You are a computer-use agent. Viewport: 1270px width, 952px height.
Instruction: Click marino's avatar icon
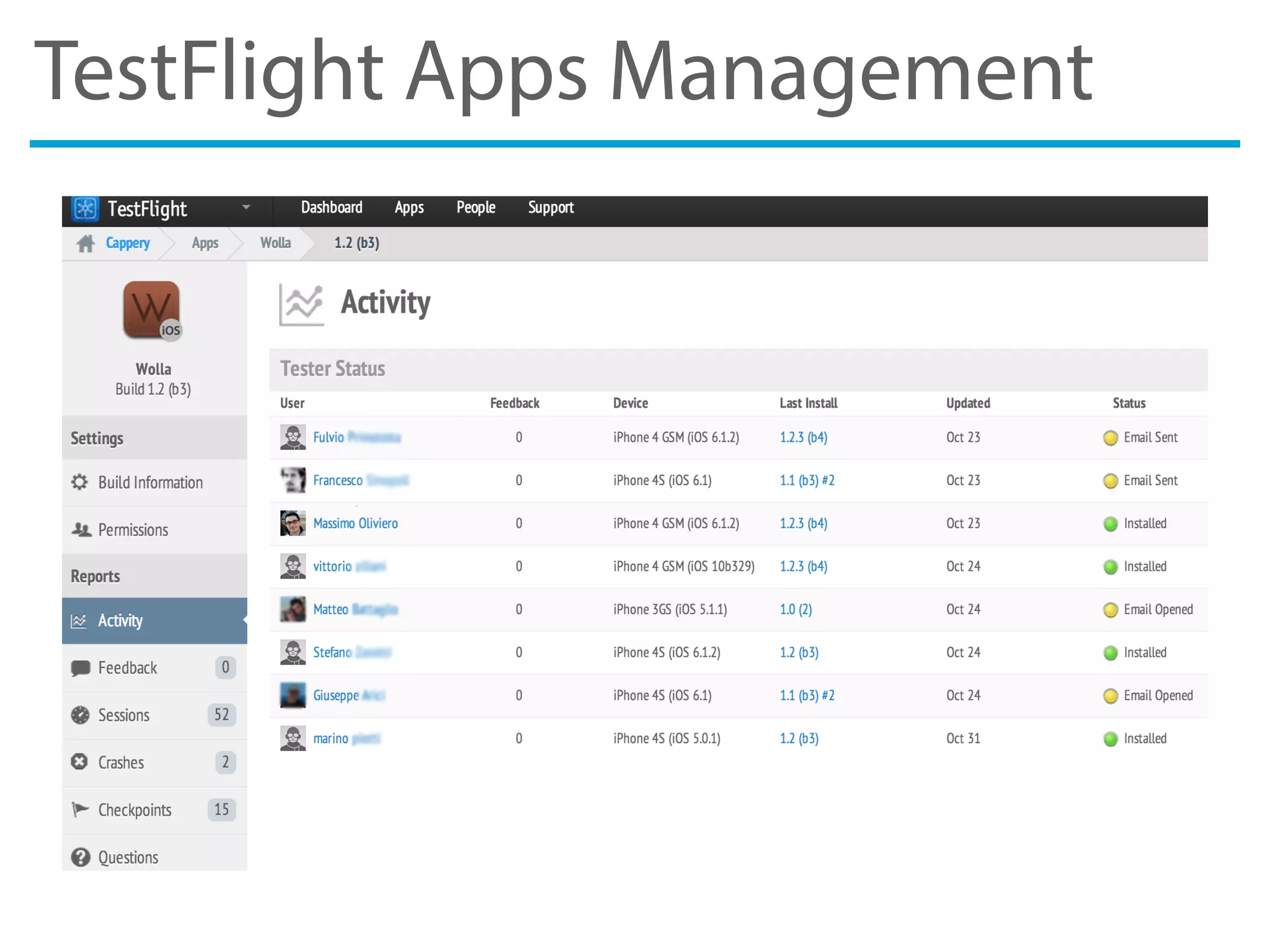(293, 738)
